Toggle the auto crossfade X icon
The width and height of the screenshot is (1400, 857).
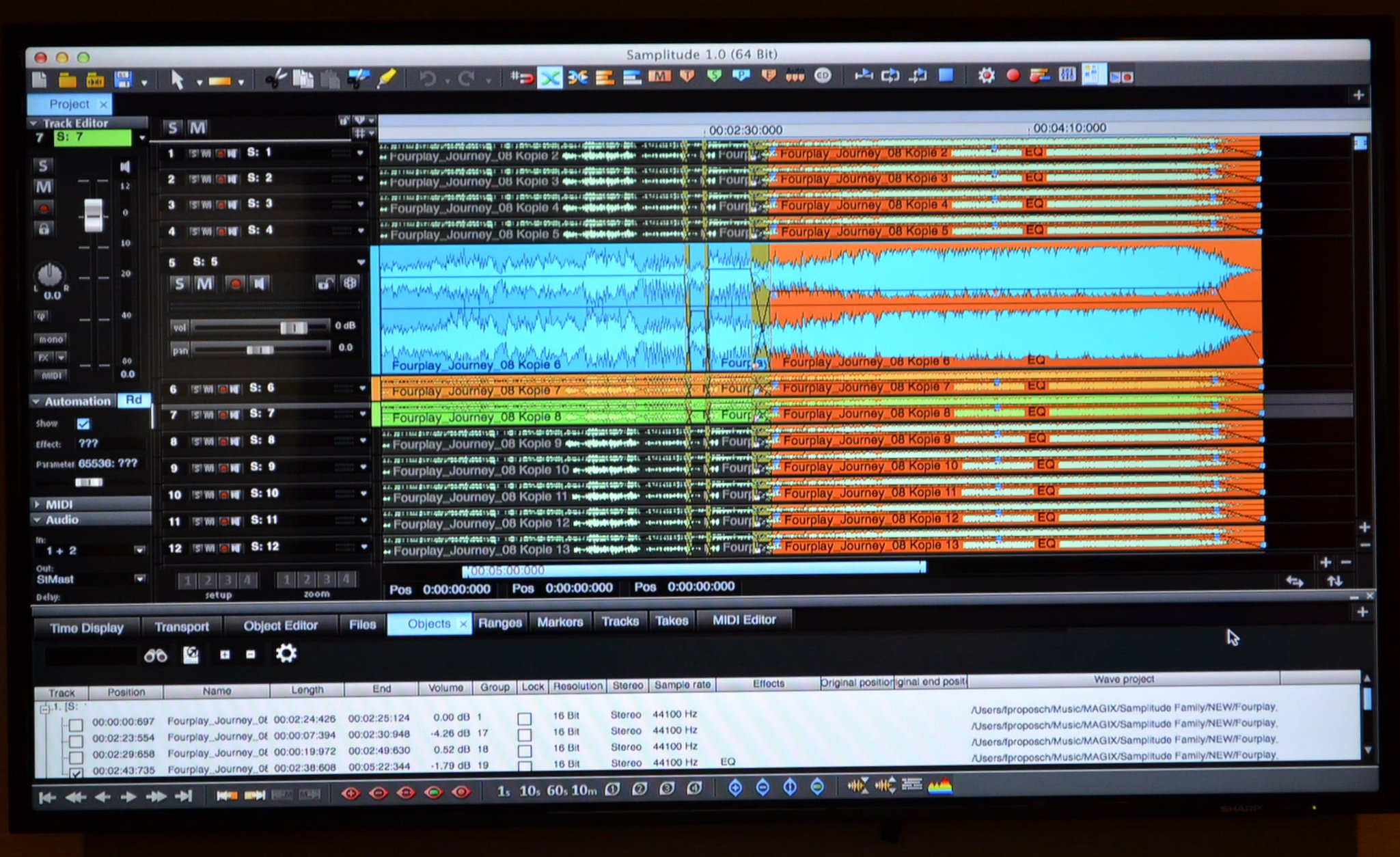(549, 78)
